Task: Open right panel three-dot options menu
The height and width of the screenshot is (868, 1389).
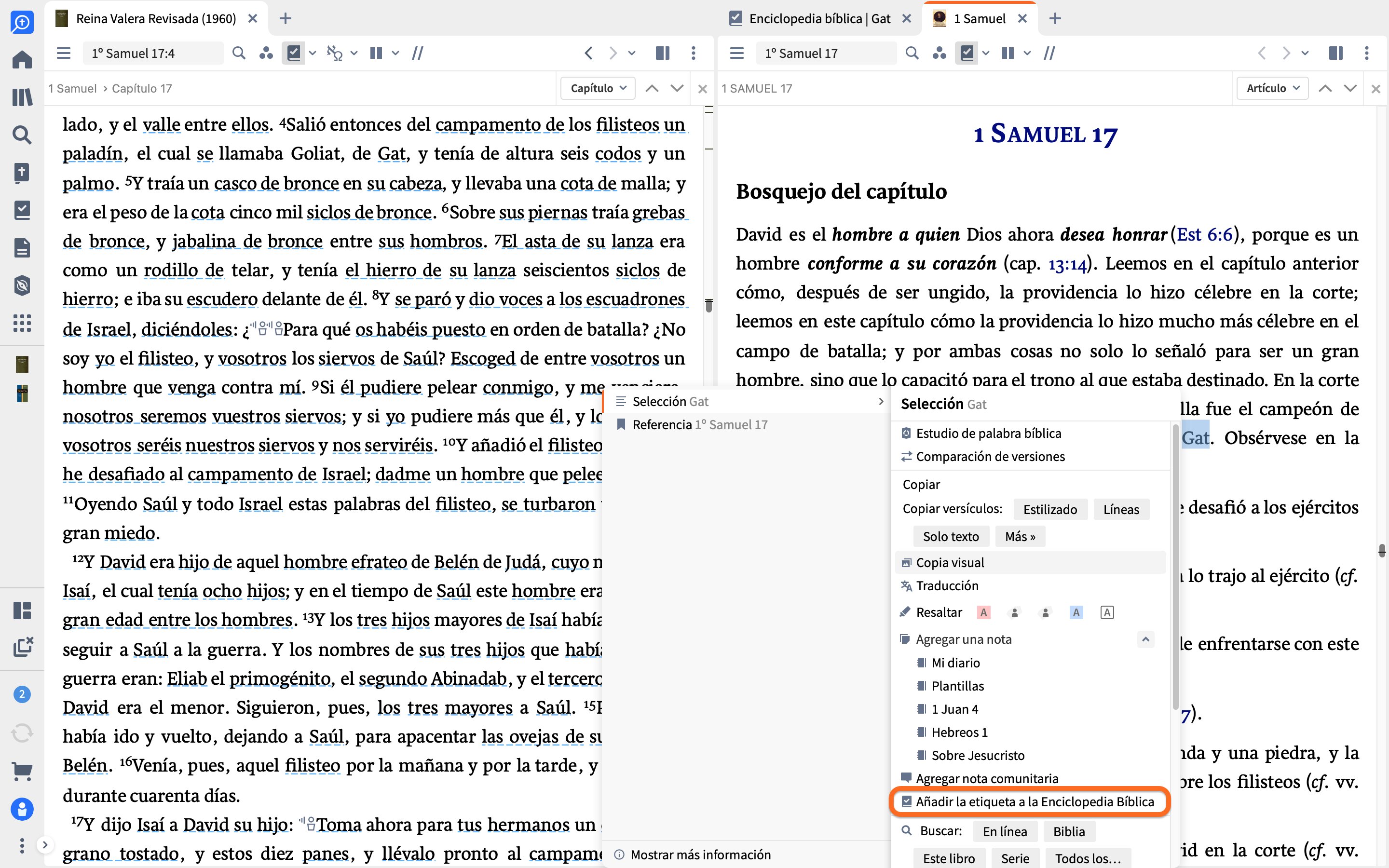Action: 1367,54
